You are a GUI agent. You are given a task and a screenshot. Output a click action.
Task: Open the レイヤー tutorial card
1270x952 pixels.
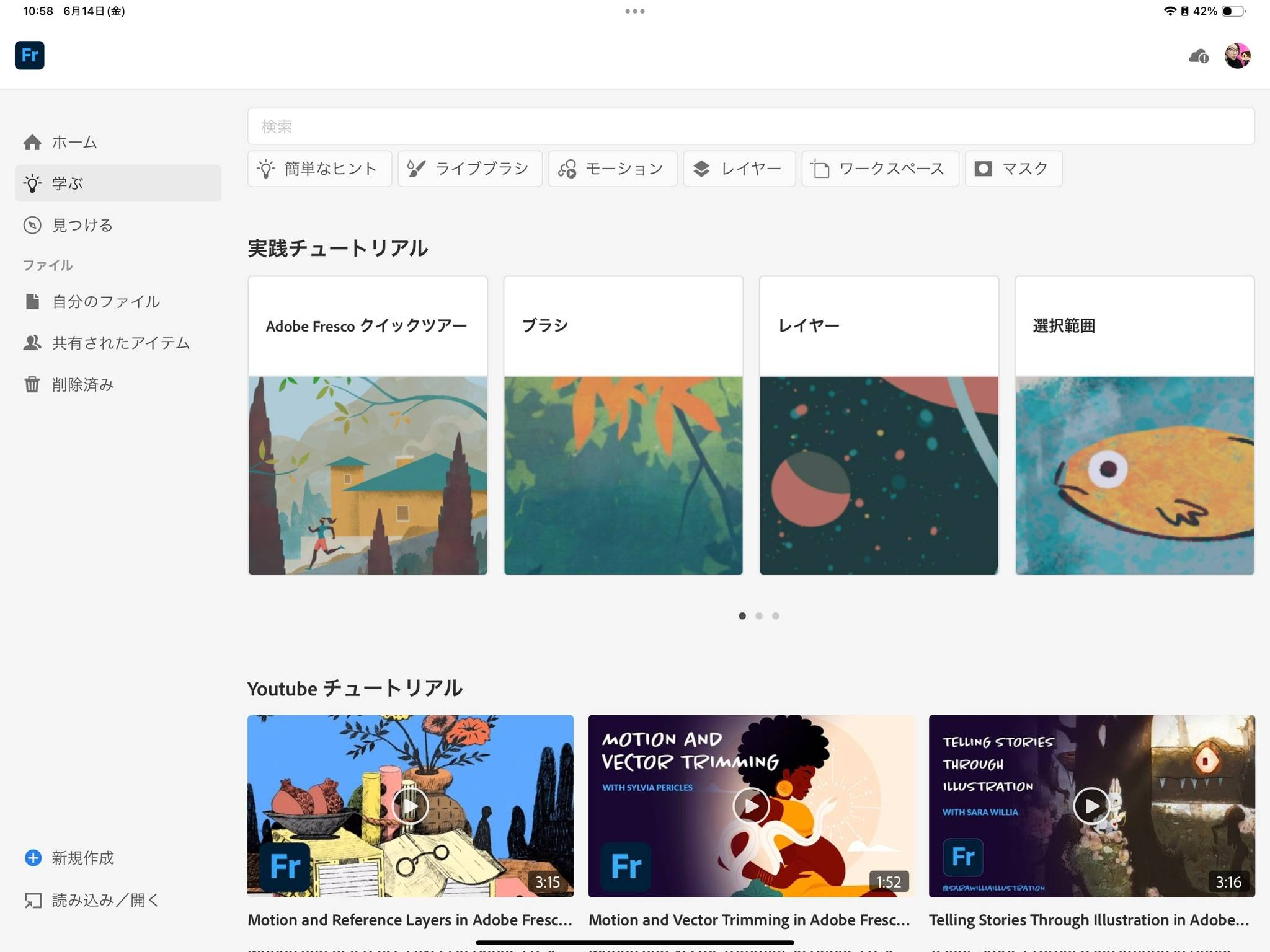click(879, 425)
